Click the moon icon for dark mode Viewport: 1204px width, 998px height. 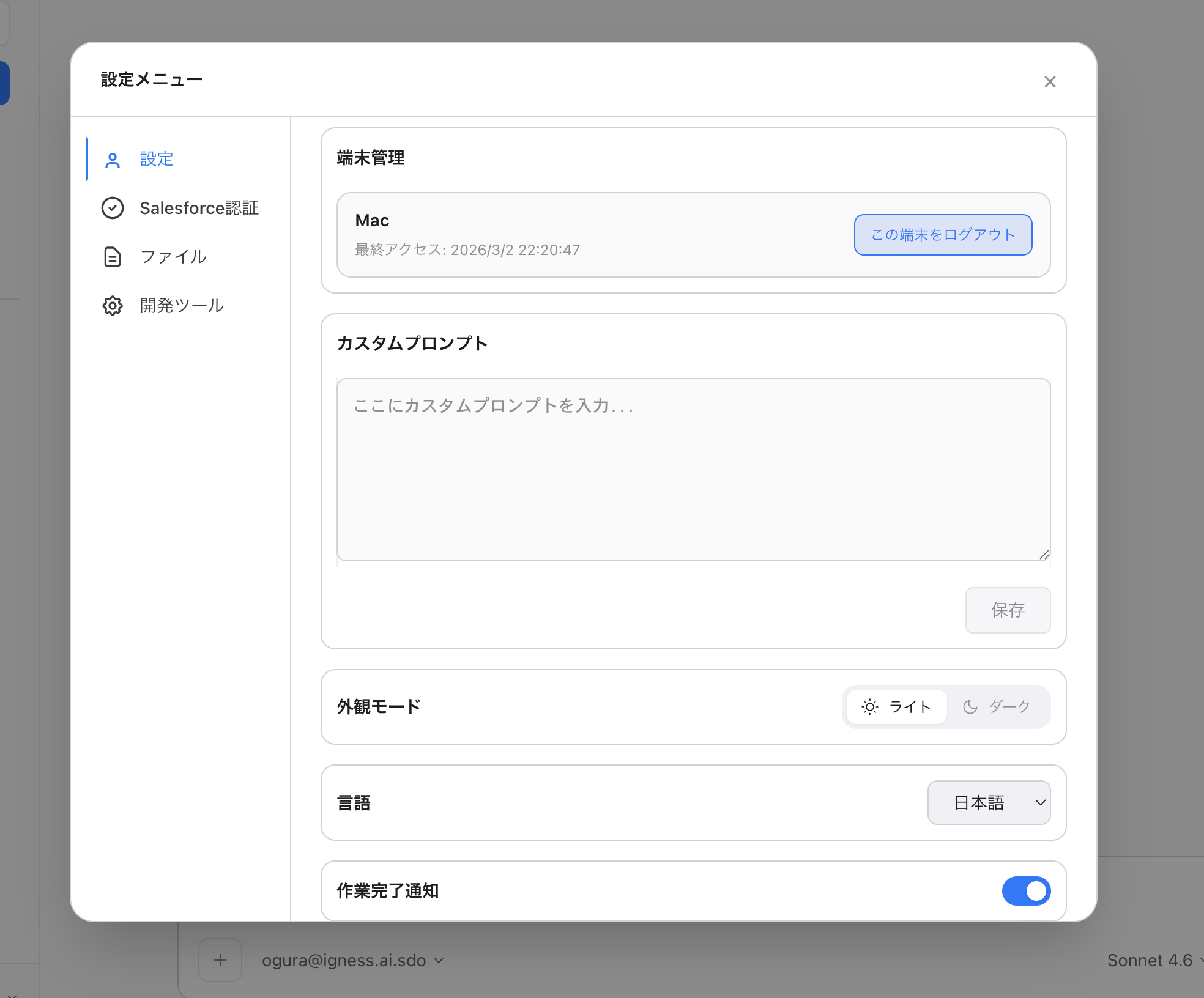point(970,707)
